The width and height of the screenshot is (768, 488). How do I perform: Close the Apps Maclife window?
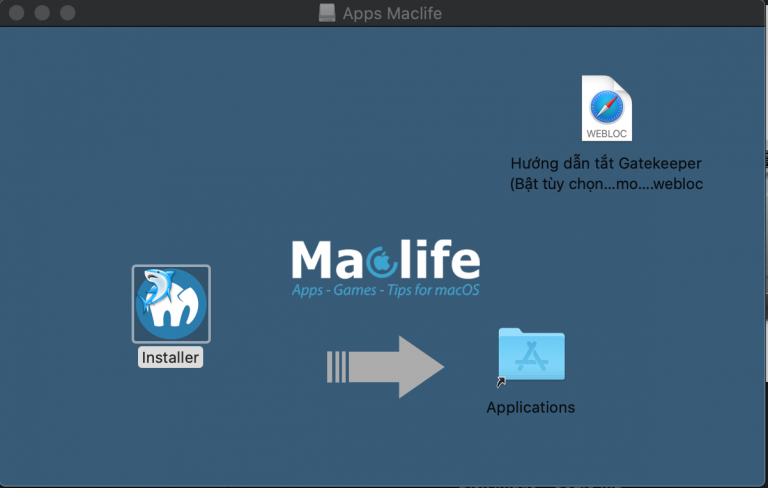[x=17, y=13]
